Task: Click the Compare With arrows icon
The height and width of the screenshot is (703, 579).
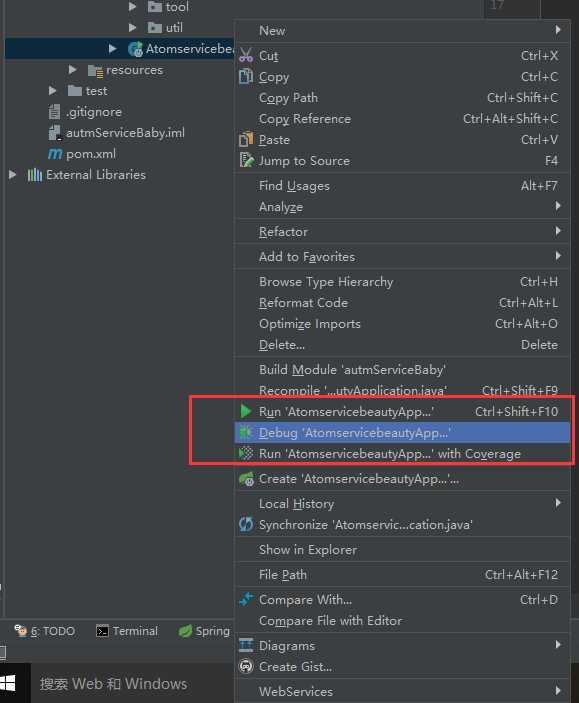Action: tap(246, 599)
